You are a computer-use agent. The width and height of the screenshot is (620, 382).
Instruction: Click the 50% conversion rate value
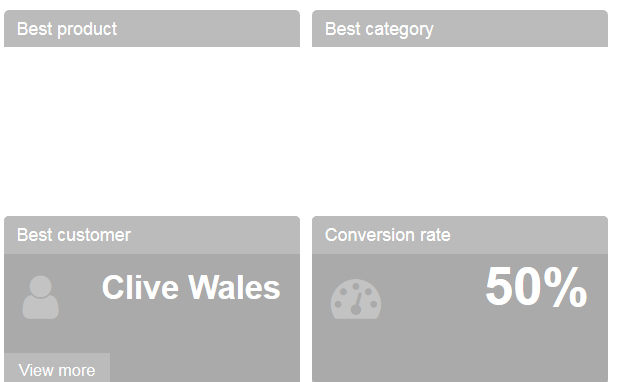(536, 286)
